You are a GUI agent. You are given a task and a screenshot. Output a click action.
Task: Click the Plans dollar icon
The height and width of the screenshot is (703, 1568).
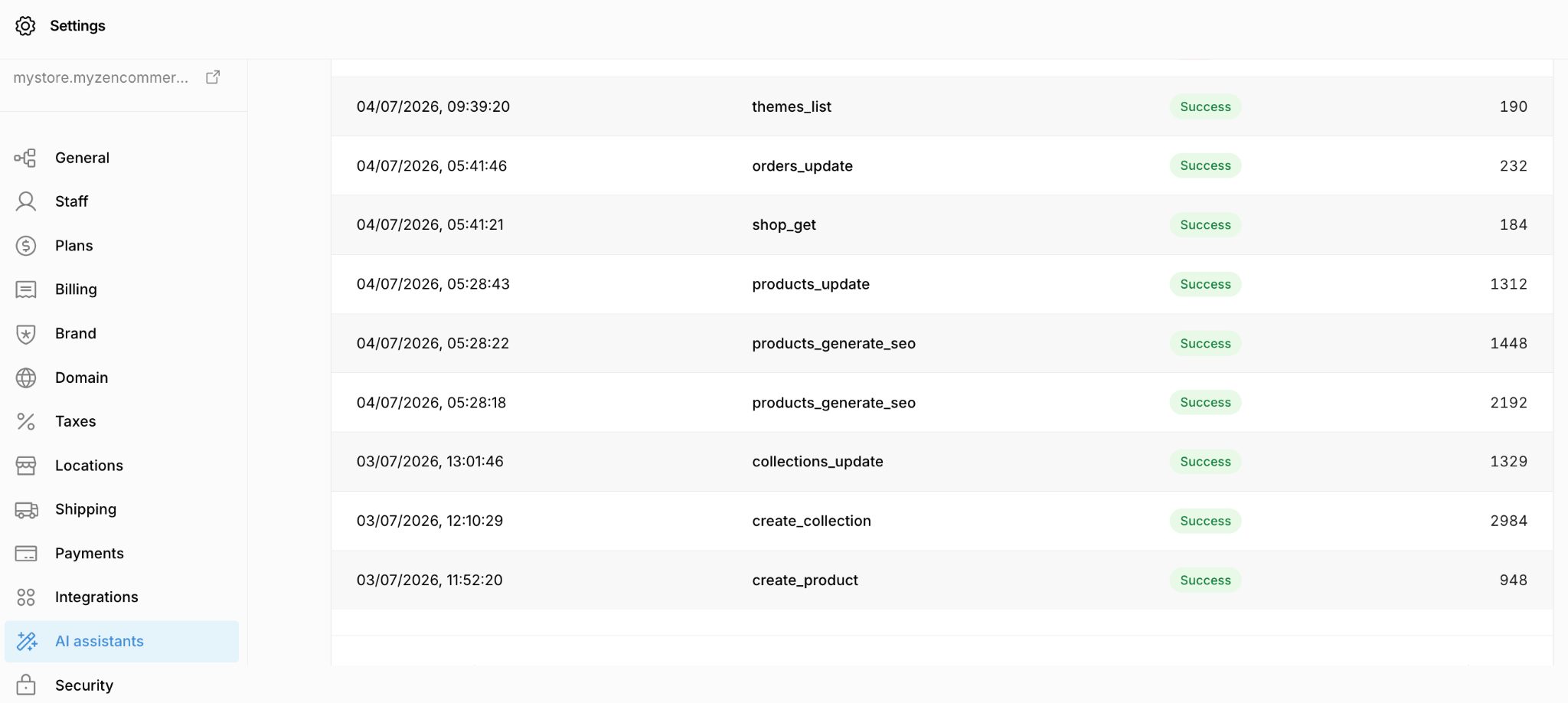click(25, 246)
